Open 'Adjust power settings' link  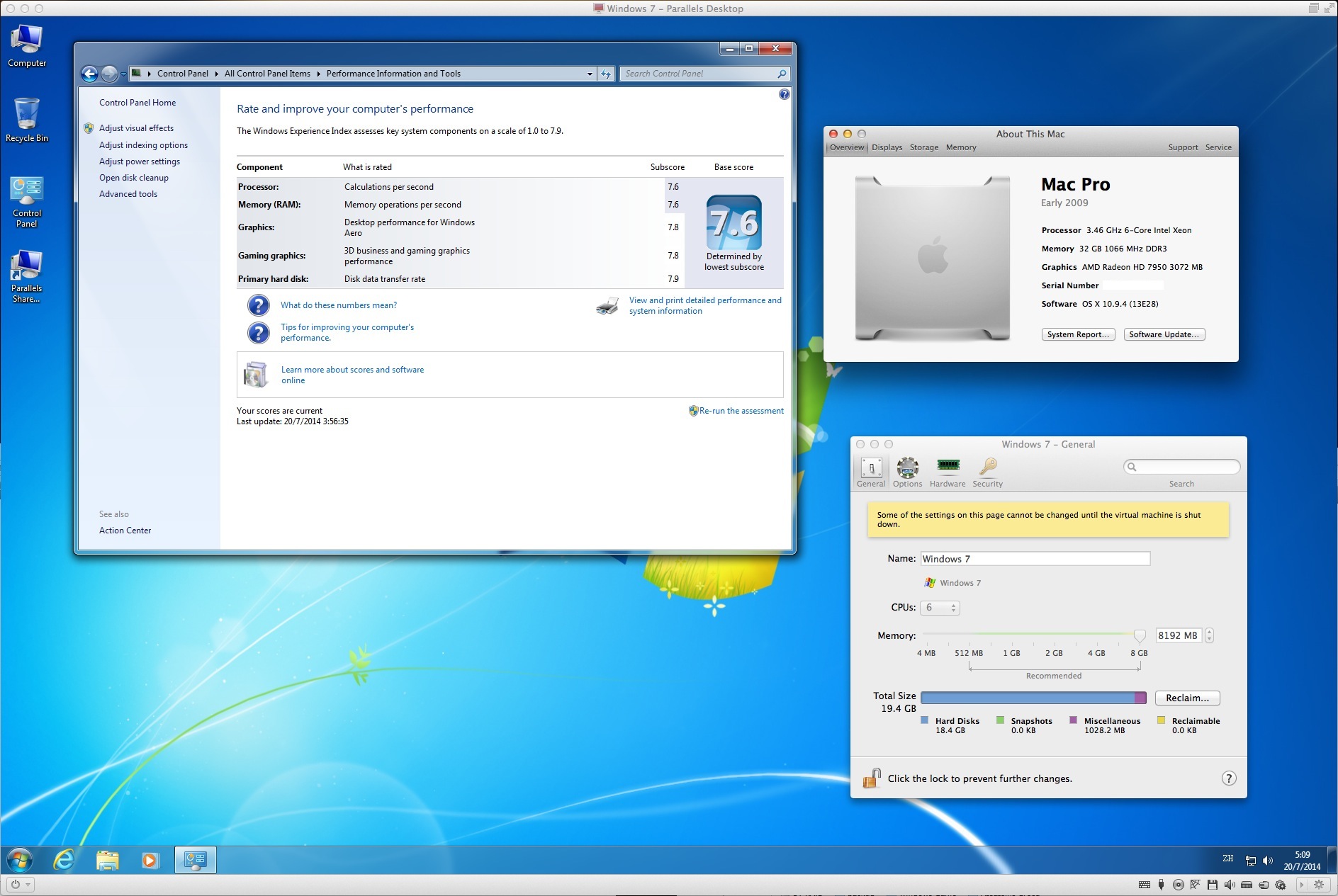[140, 161]
